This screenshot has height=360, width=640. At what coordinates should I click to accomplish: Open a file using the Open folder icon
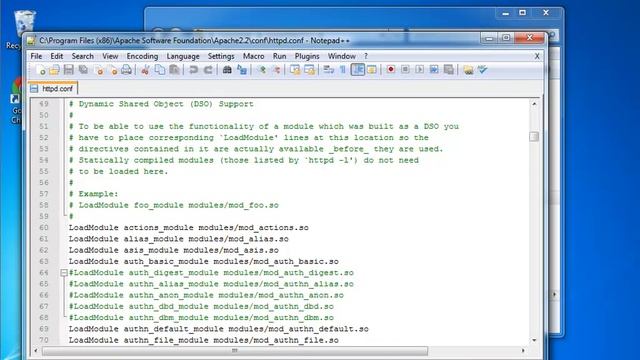coord(54,70)
